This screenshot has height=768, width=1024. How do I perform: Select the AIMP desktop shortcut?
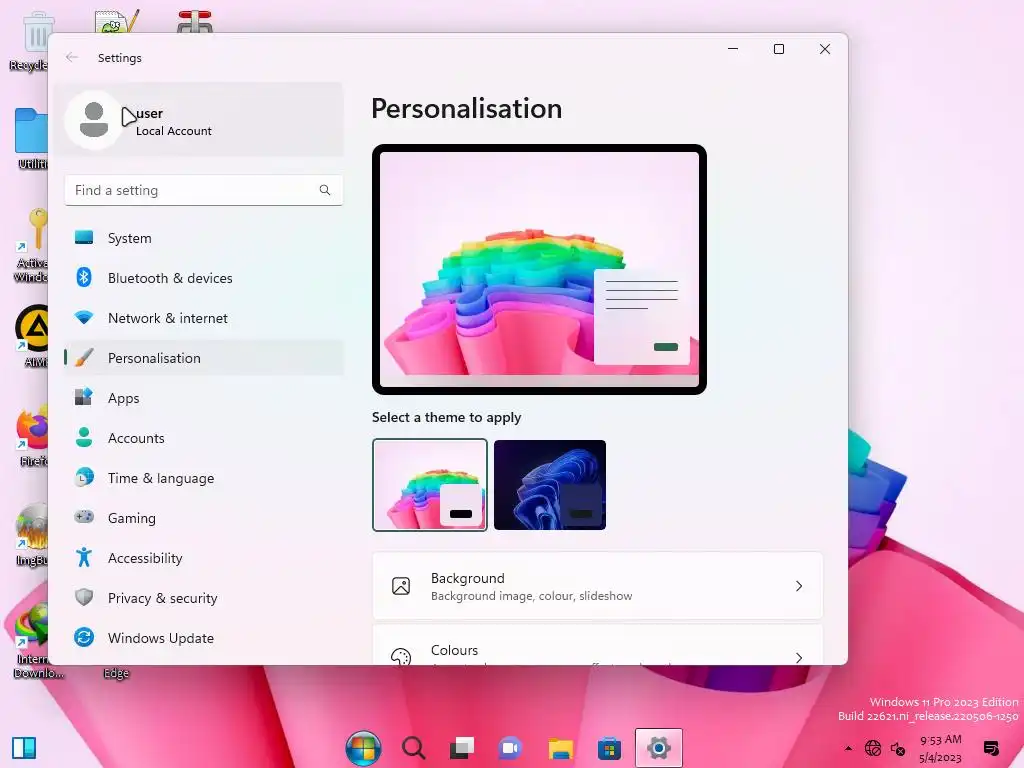[x=30, y=336]
